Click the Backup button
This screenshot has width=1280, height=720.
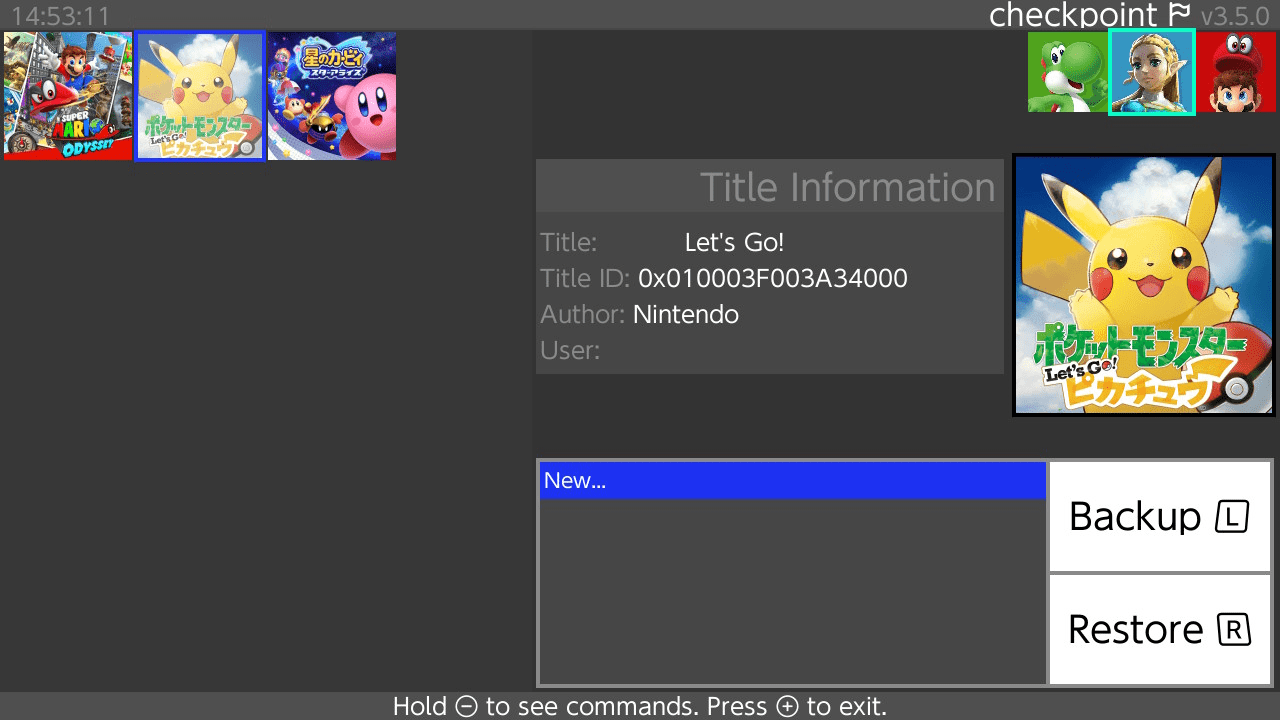(1160, 517)
